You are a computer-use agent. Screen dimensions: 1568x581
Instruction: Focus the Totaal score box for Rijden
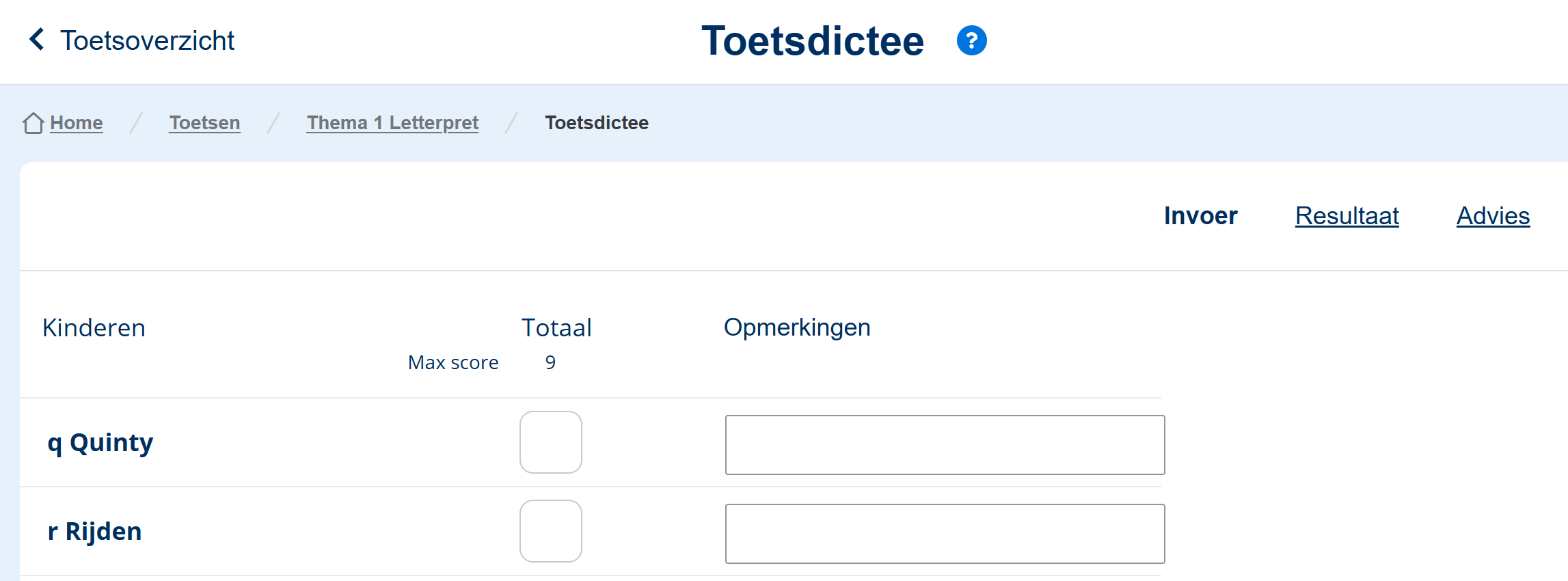click(x=551, y=531)
